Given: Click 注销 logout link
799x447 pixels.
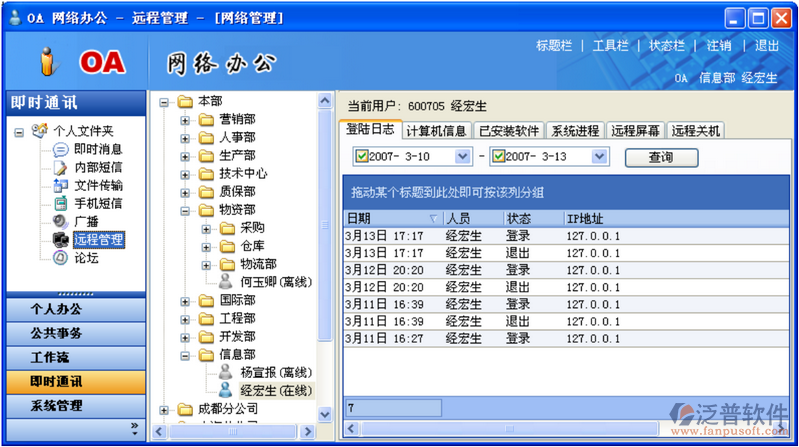Looking at the screenshot, I should tap(719, 46).
